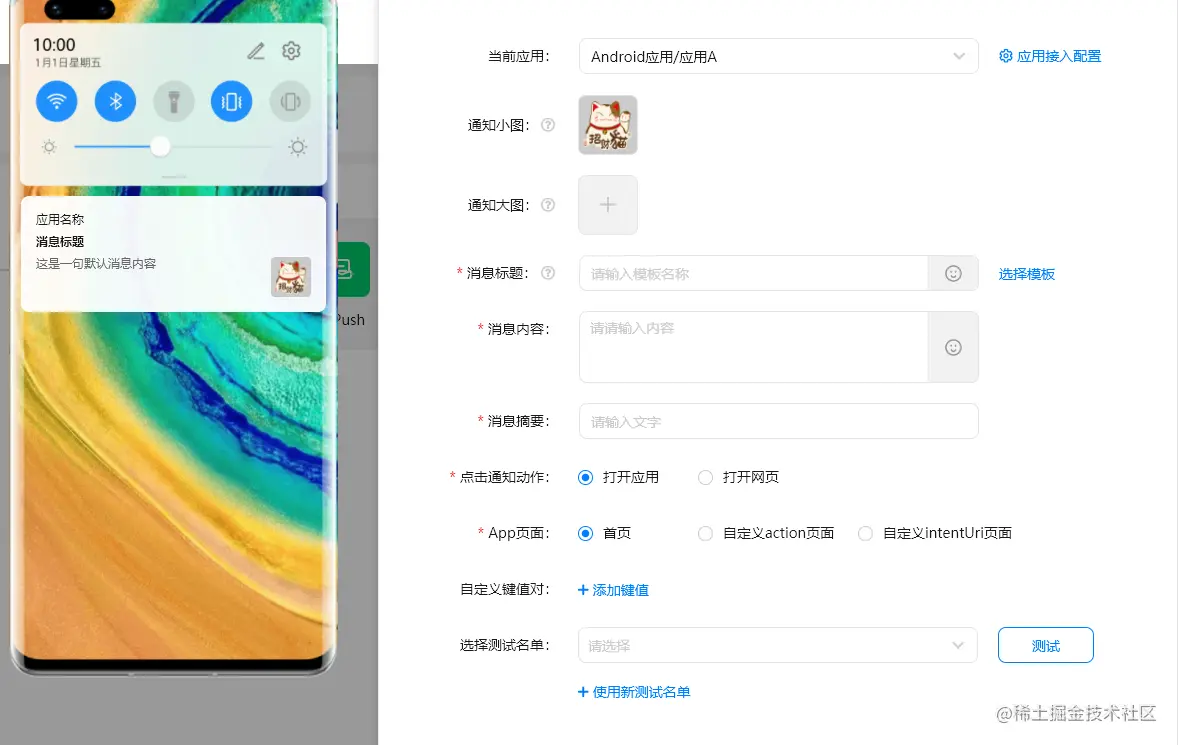
Task: Click the 添加键值 link
Action: click(613, 590)
